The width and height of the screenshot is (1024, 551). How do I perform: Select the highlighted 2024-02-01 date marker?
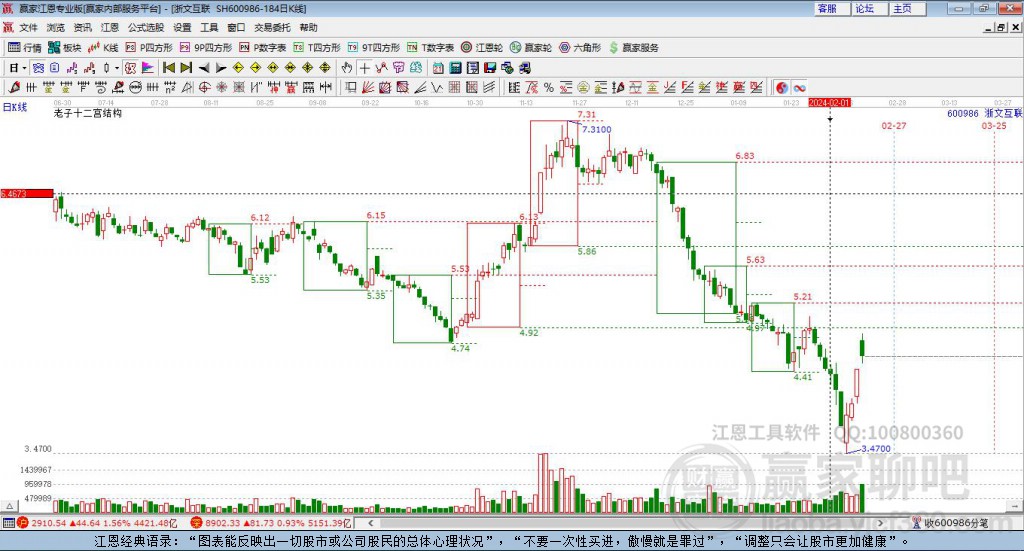click(829, 103)
